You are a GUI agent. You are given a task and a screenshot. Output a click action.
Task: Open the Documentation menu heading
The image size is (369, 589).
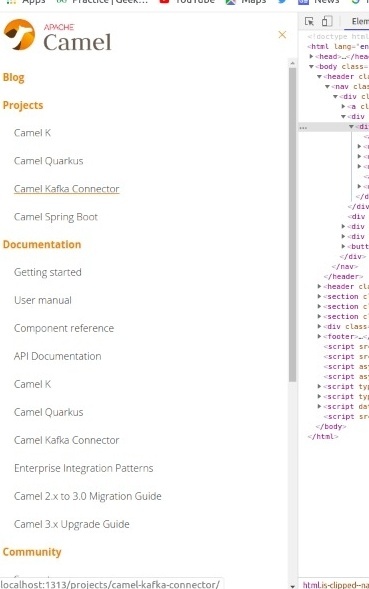[42, 245]
